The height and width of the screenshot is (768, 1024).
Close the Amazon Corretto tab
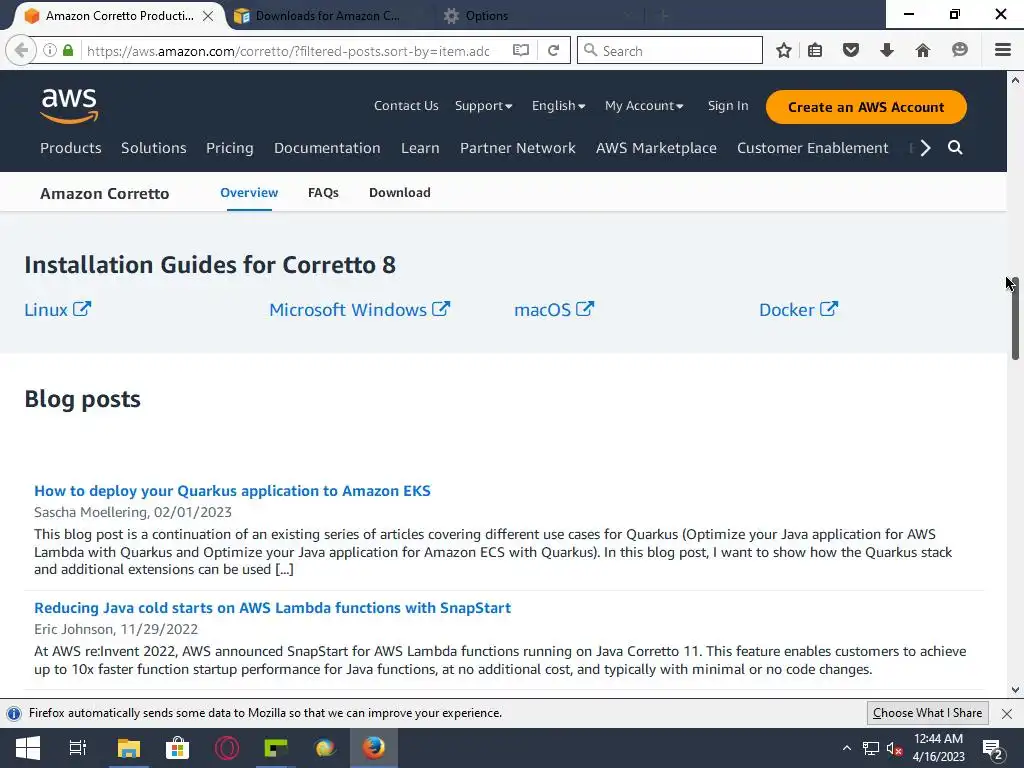coord(208,16)
